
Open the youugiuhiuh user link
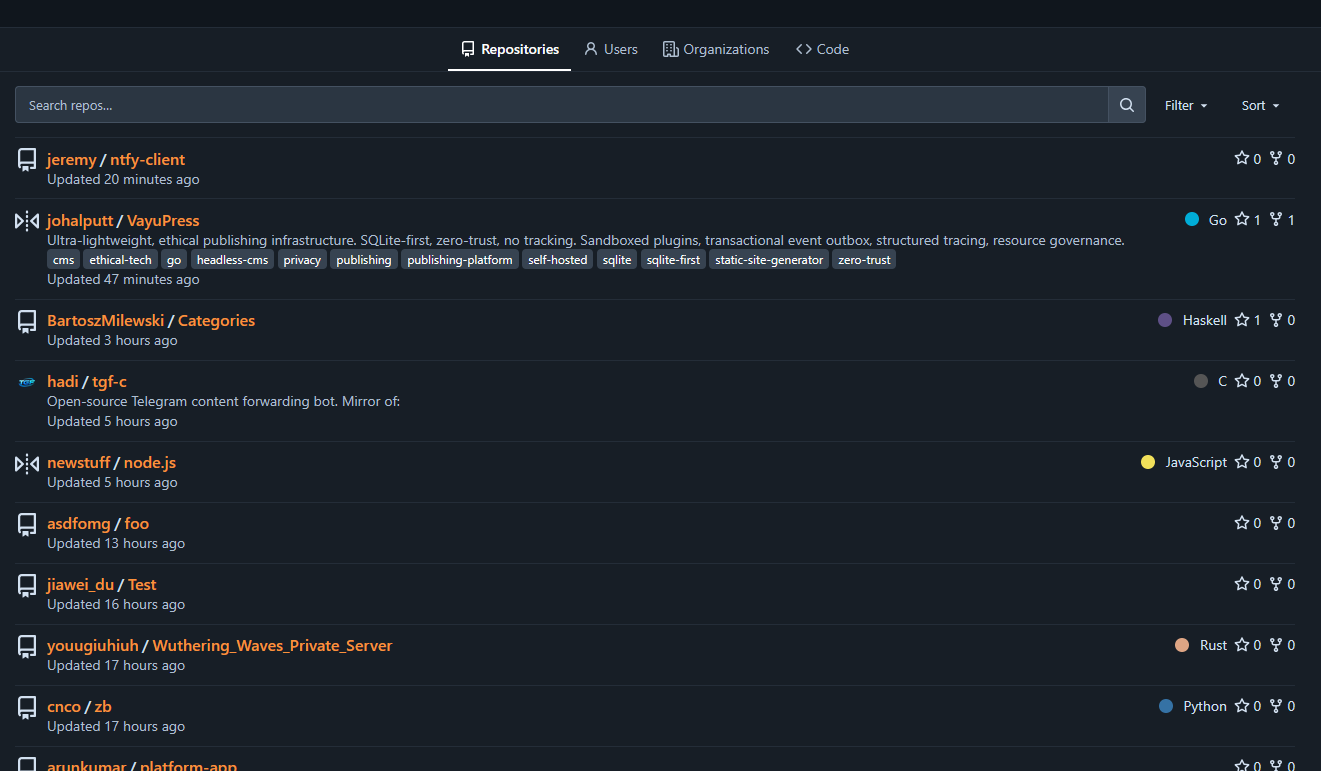[93, 646]
